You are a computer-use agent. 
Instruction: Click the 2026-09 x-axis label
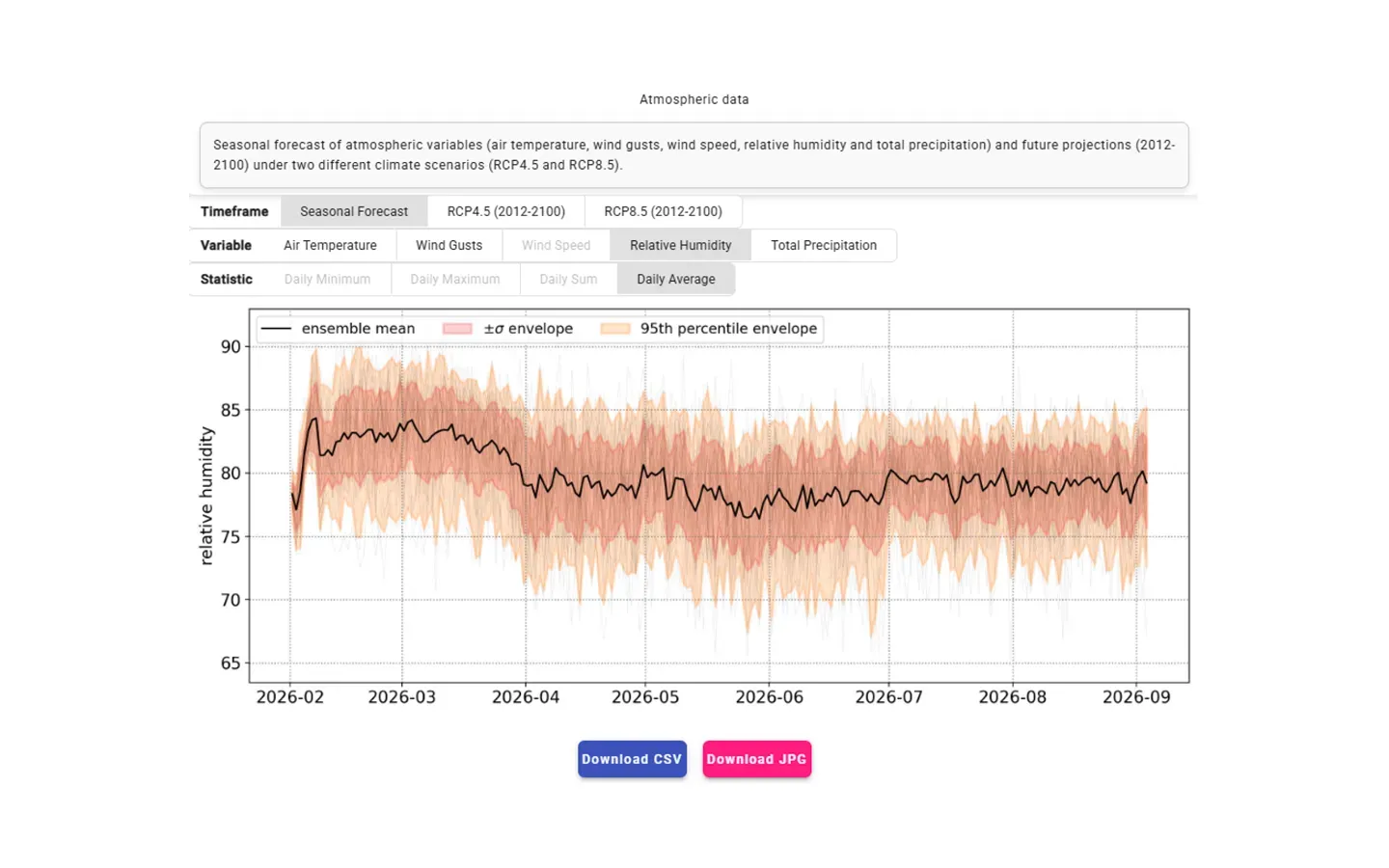click(x=1136, y=697)
